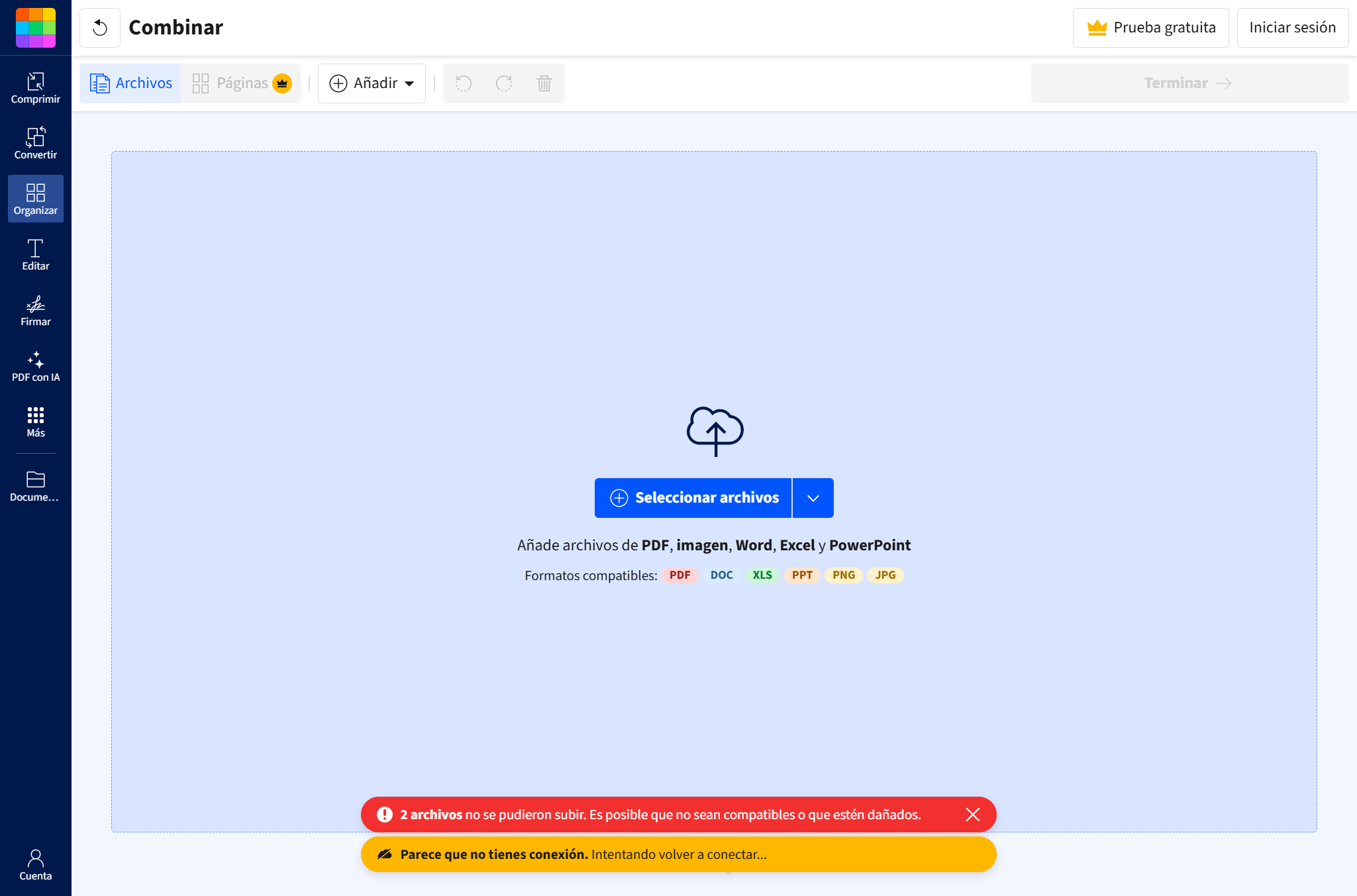
Task: Click the redo arrow in toolbar
Action: click(504, 83)
